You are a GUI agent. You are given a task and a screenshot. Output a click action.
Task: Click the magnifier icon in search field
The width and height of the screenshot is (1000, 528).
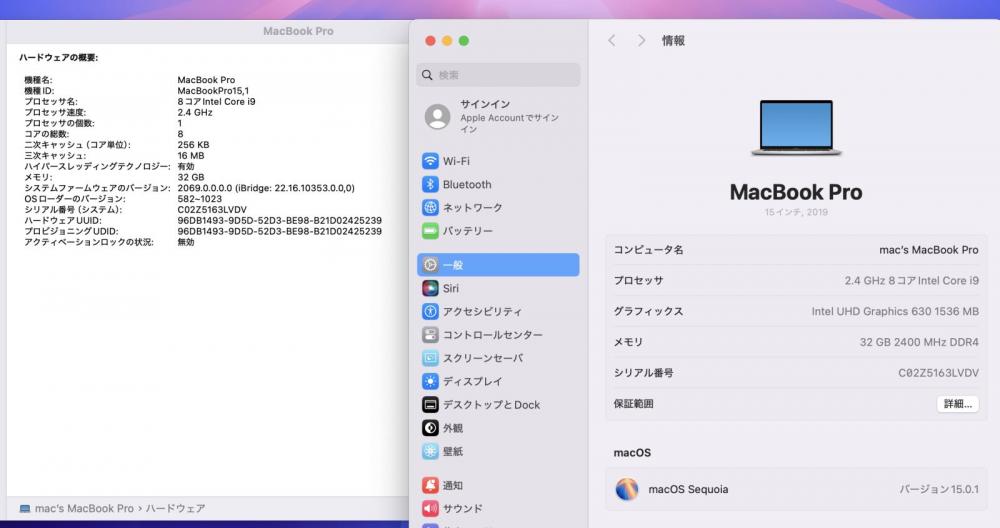click(427, 75)
